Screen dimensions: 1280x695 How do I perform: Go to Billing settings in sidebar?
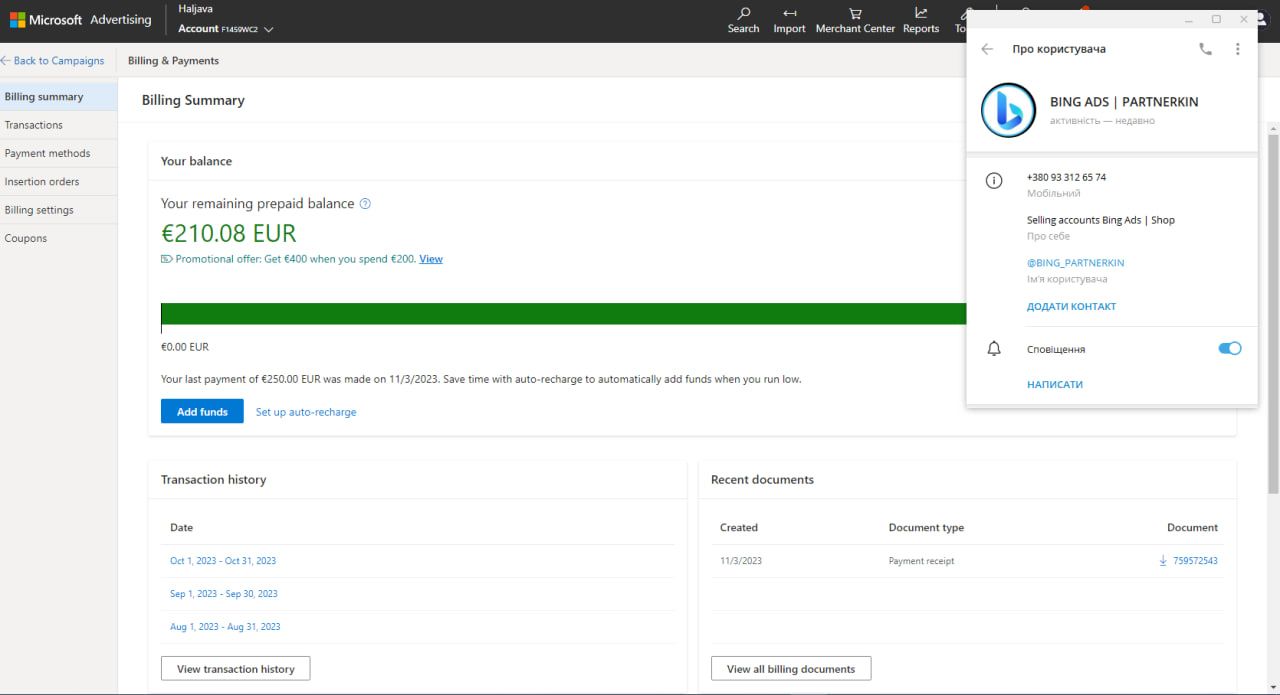point(39,210)
